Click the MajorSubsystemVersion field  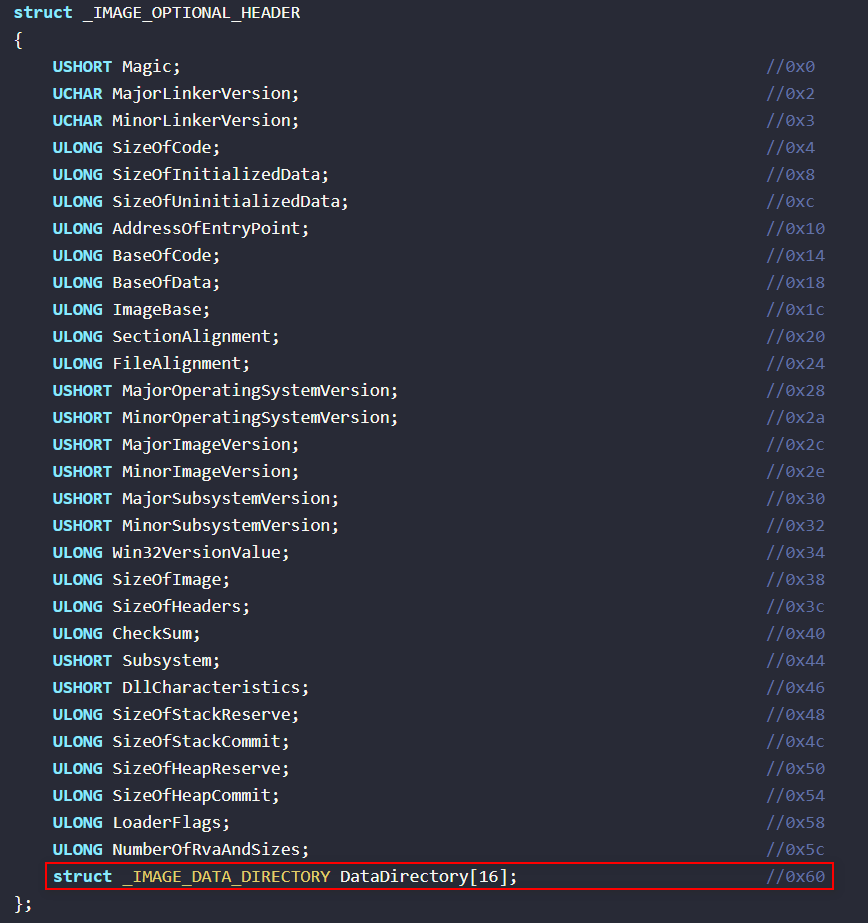230,499
